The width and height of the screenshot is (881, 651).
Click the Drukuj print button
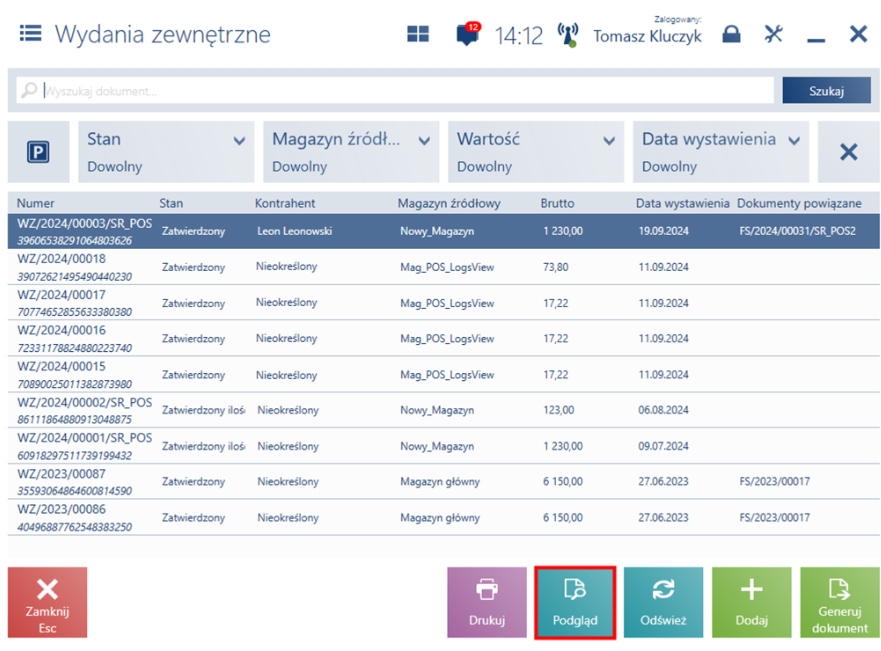click(486, 602)
